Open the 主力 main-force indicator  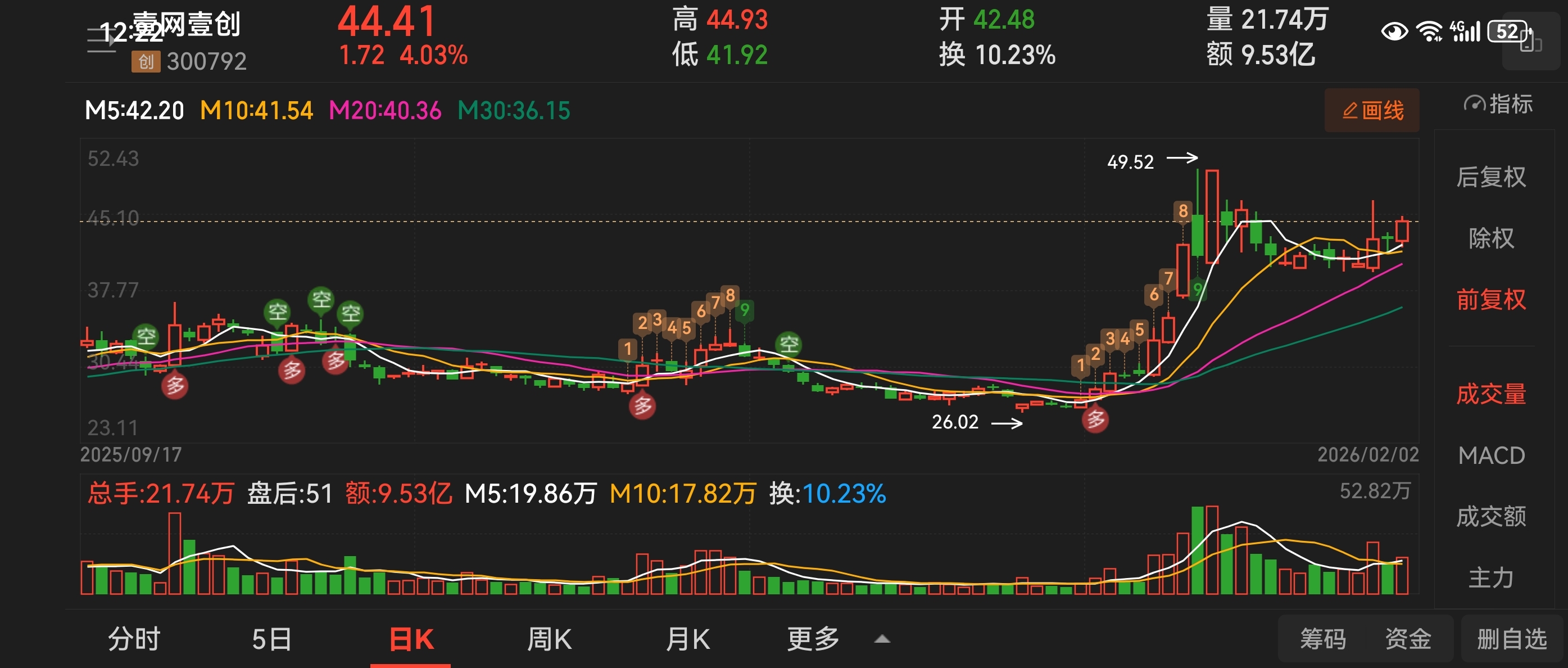pos(1490,577)
